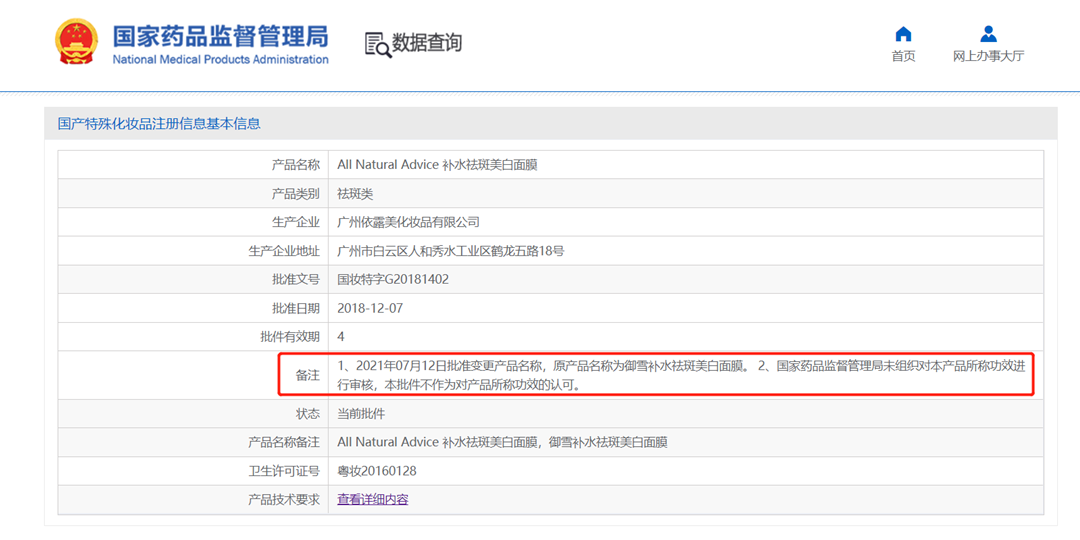Select 国妆特字G20181402 value
The image size is (1080, 540).
pos(393,279)
